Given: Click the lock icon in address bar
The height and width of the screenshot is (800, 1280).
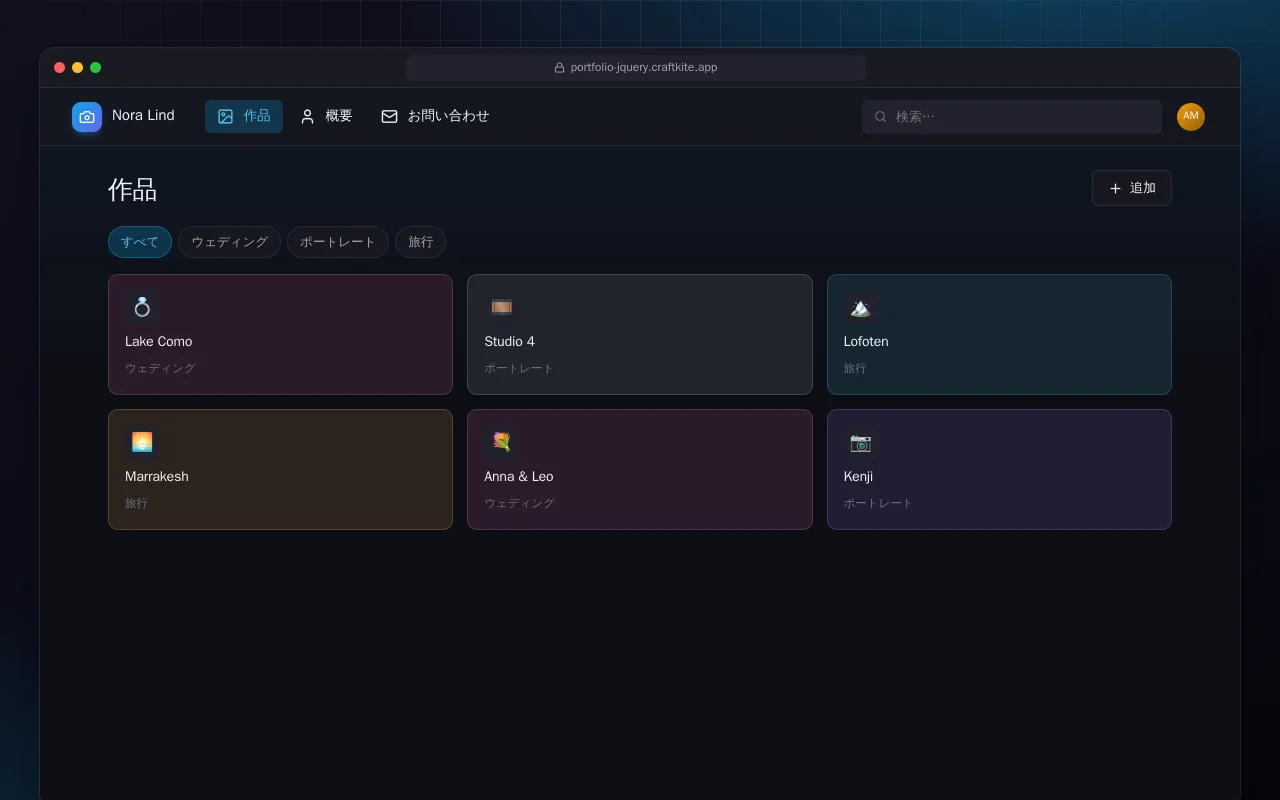Looking at the screenshot, I should pyautogui.click(x=560, y=68).
